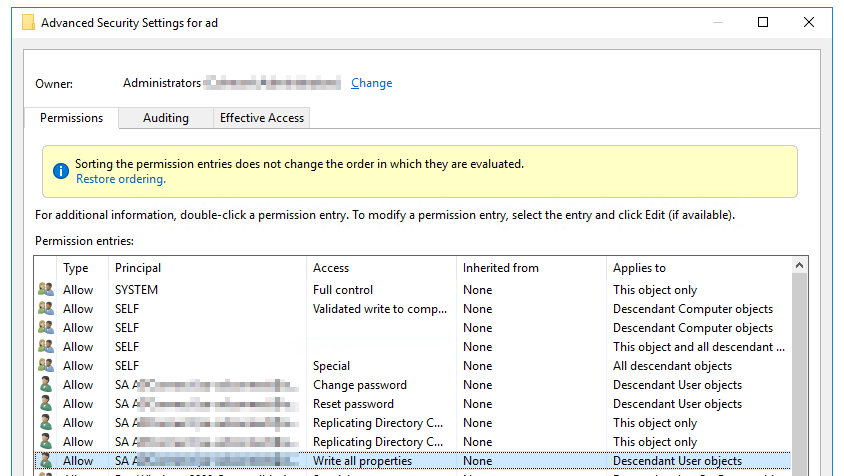Click the icon for the SELF Special entry

[x=45, y=366]
